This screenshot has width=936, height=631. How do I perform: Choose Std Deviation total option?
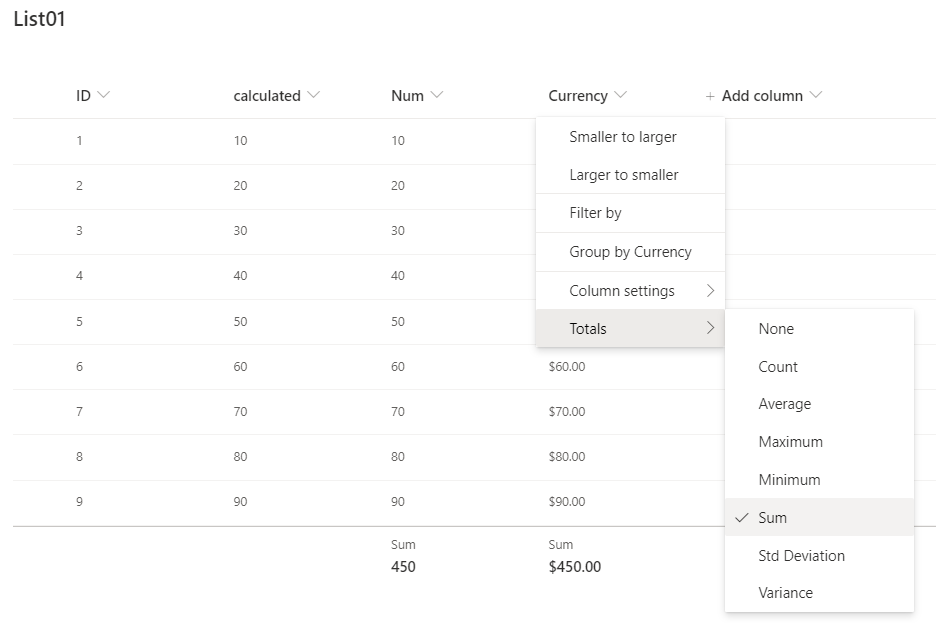801,556
